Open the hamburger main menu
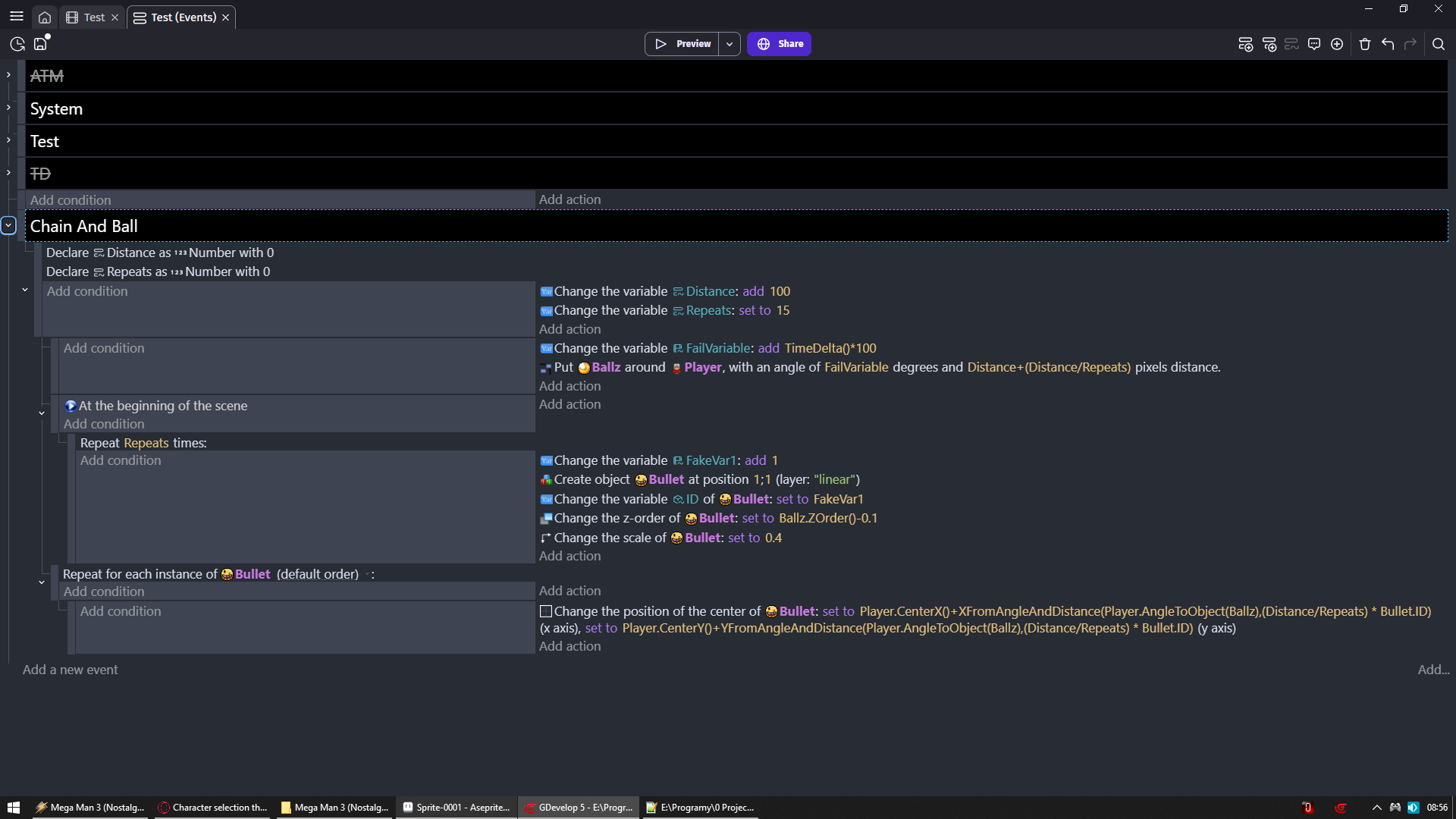 17,17
